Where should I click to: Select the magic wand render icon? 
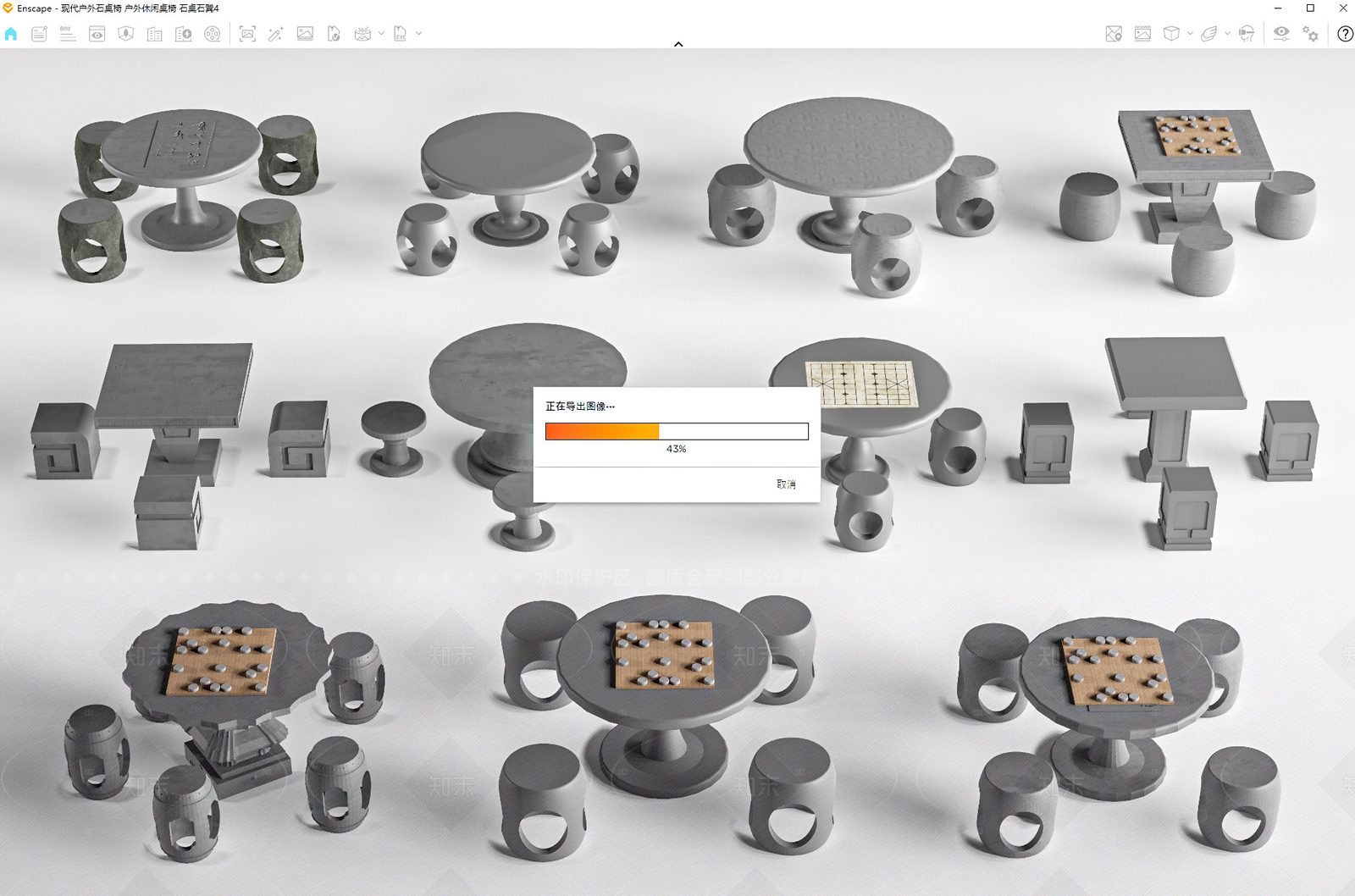coord(276,34)
